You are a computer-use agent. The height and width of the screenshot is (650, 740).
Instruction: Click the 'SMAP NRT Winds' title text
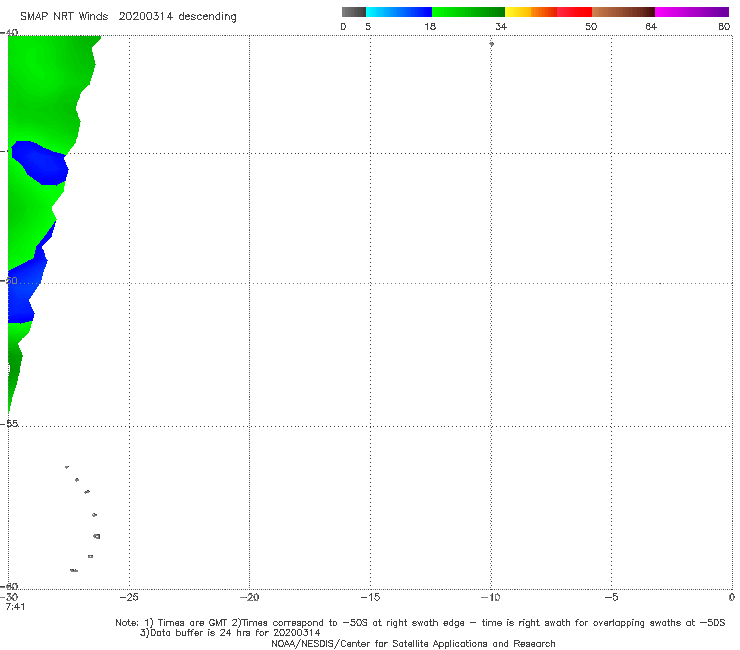[64, 16]
